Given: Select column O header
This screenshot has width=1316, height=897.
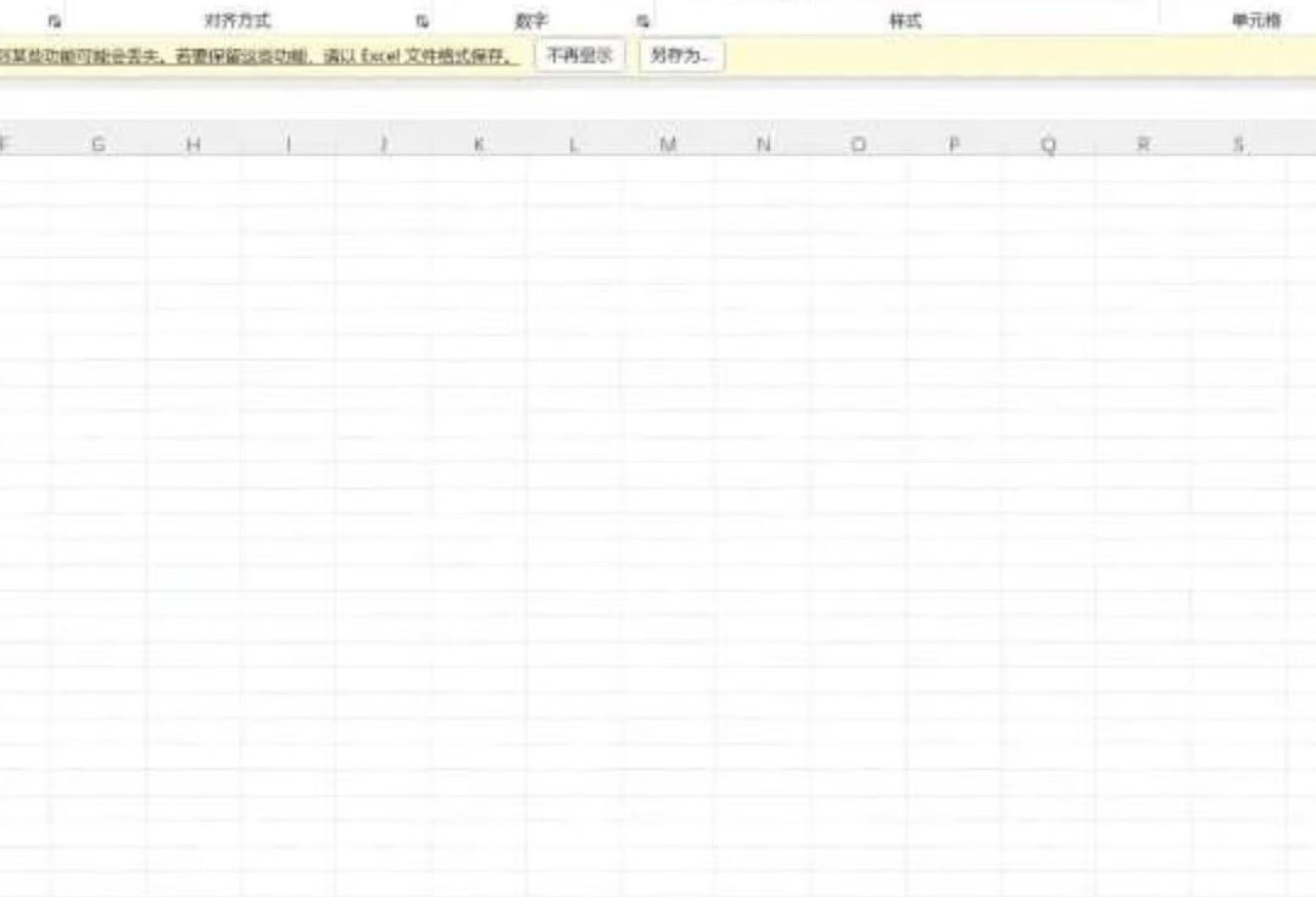Looking at the screenshot, I should point(858,144).
